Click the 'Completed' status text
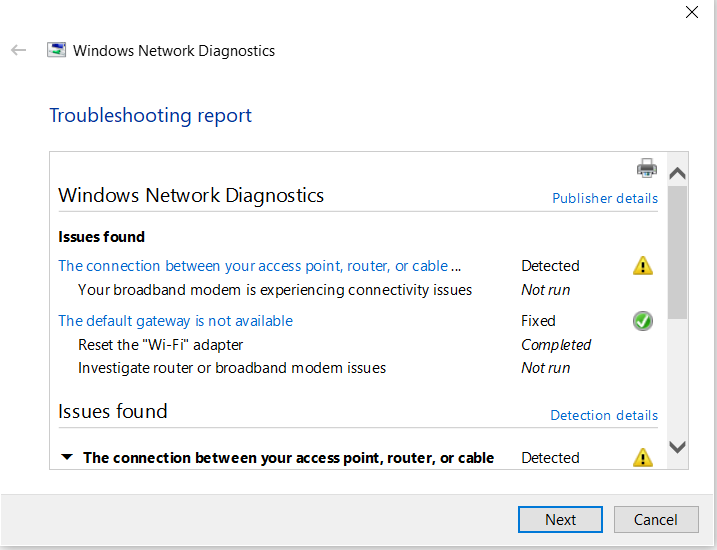The width and height of the screenshot is (717, 550). [556, 345]
